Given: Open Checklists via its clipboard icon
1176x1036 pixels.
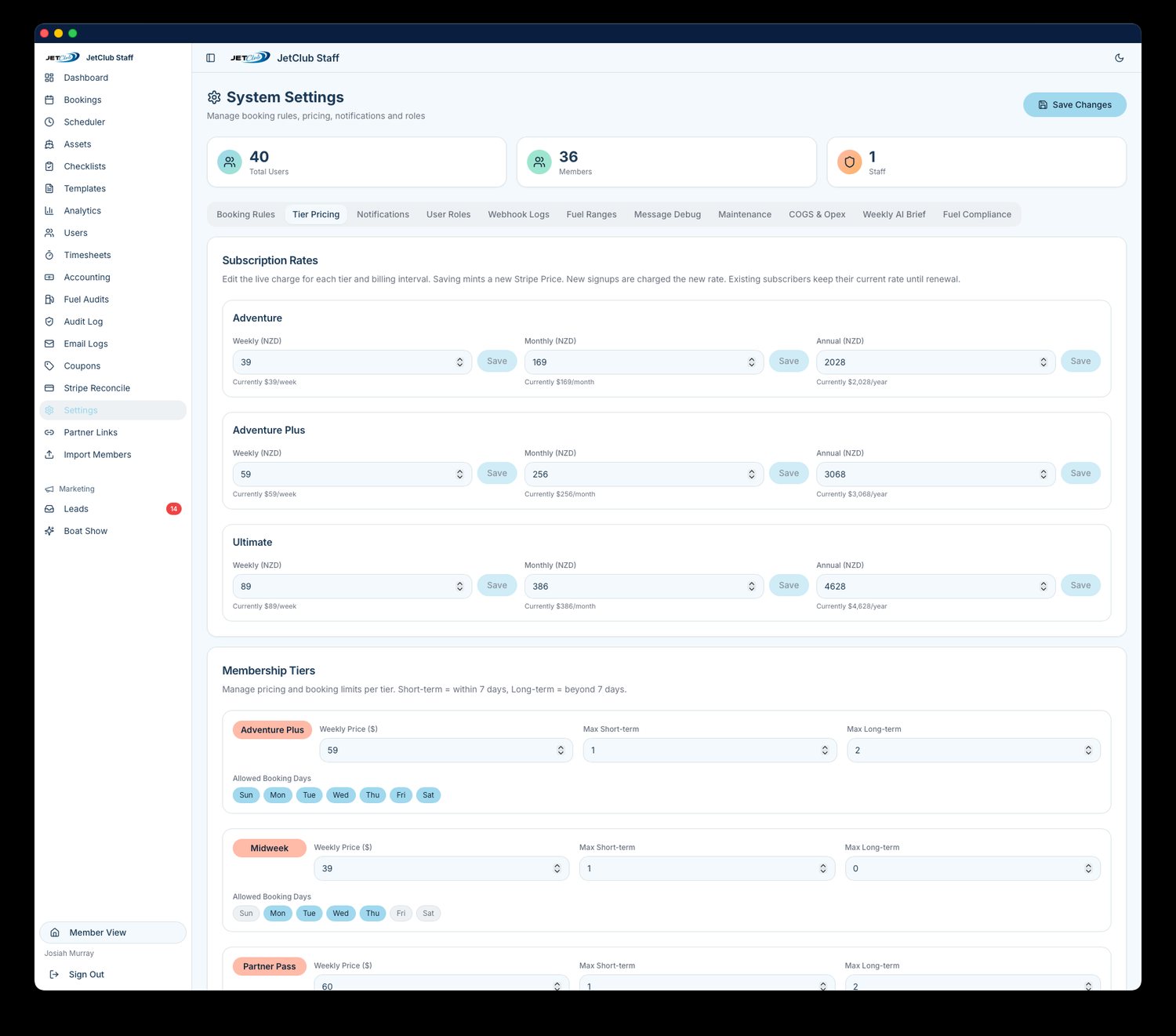Looking at the screenshot, I should (x=49, y=166).
